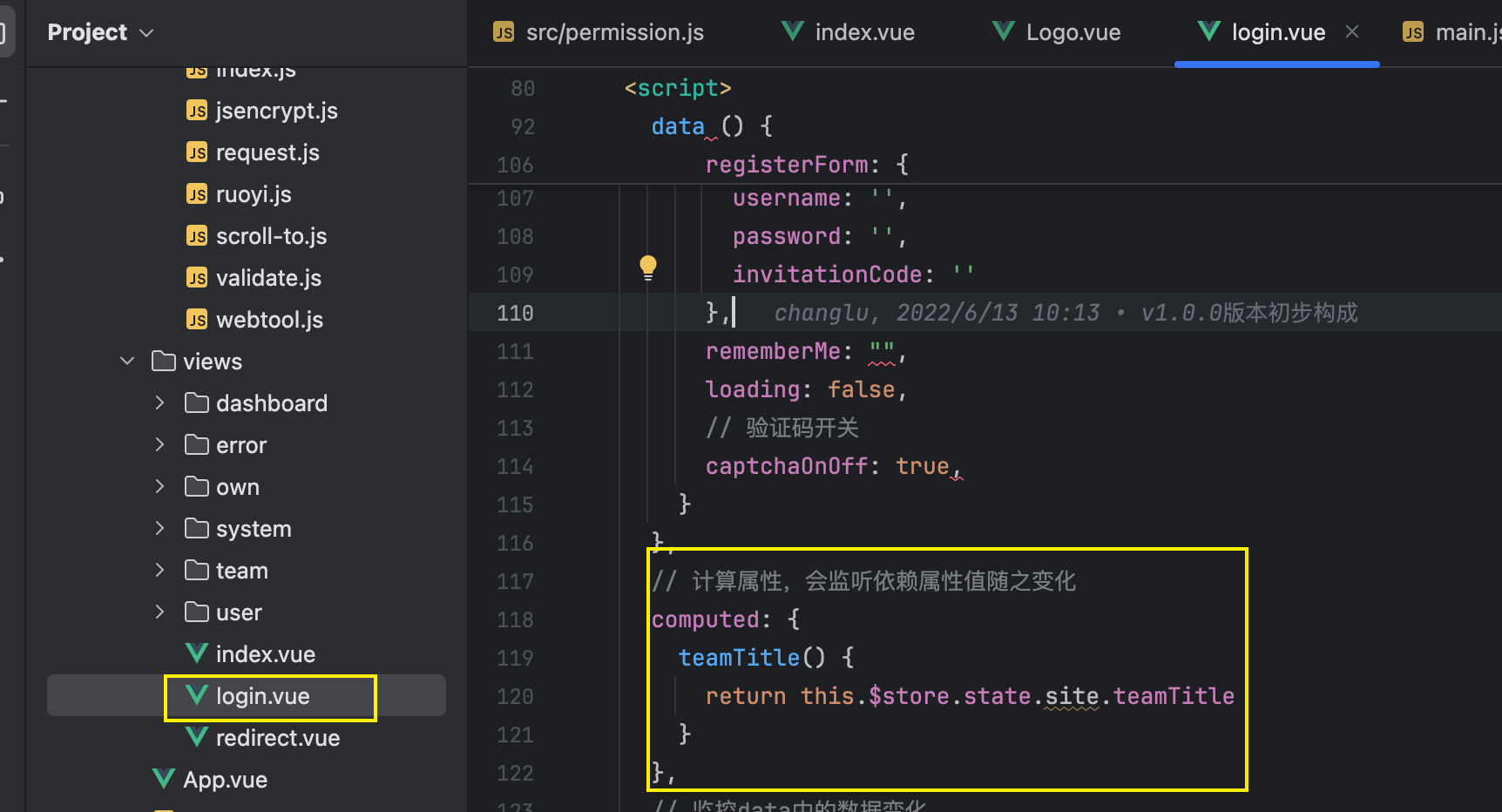The height and width of the screenshot is (812, 1502).
Task: Collapse the views folder
Action: pyautogui.click(x=127, y=361)
